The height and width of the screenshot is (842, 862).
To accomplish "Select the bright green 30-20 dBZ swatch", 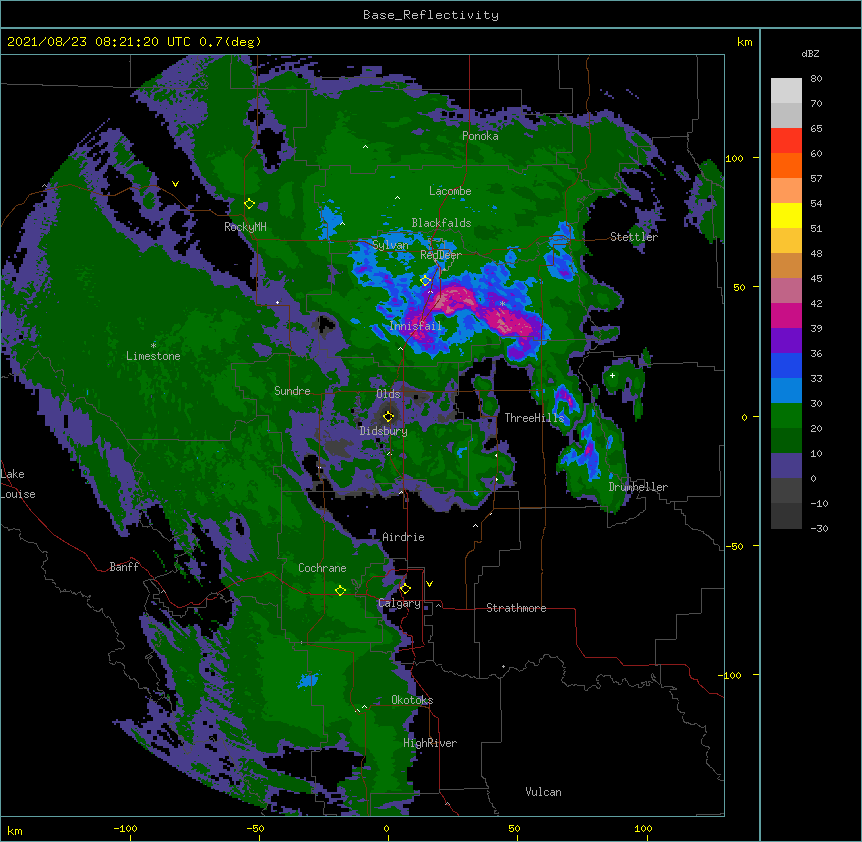I will pos(786,416).
